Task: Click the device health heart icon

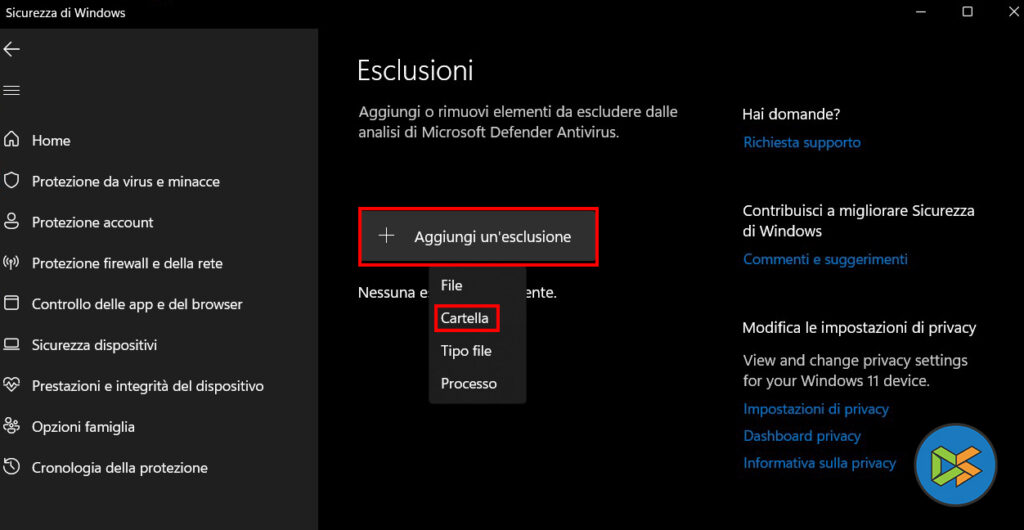Action: point(12,385)
